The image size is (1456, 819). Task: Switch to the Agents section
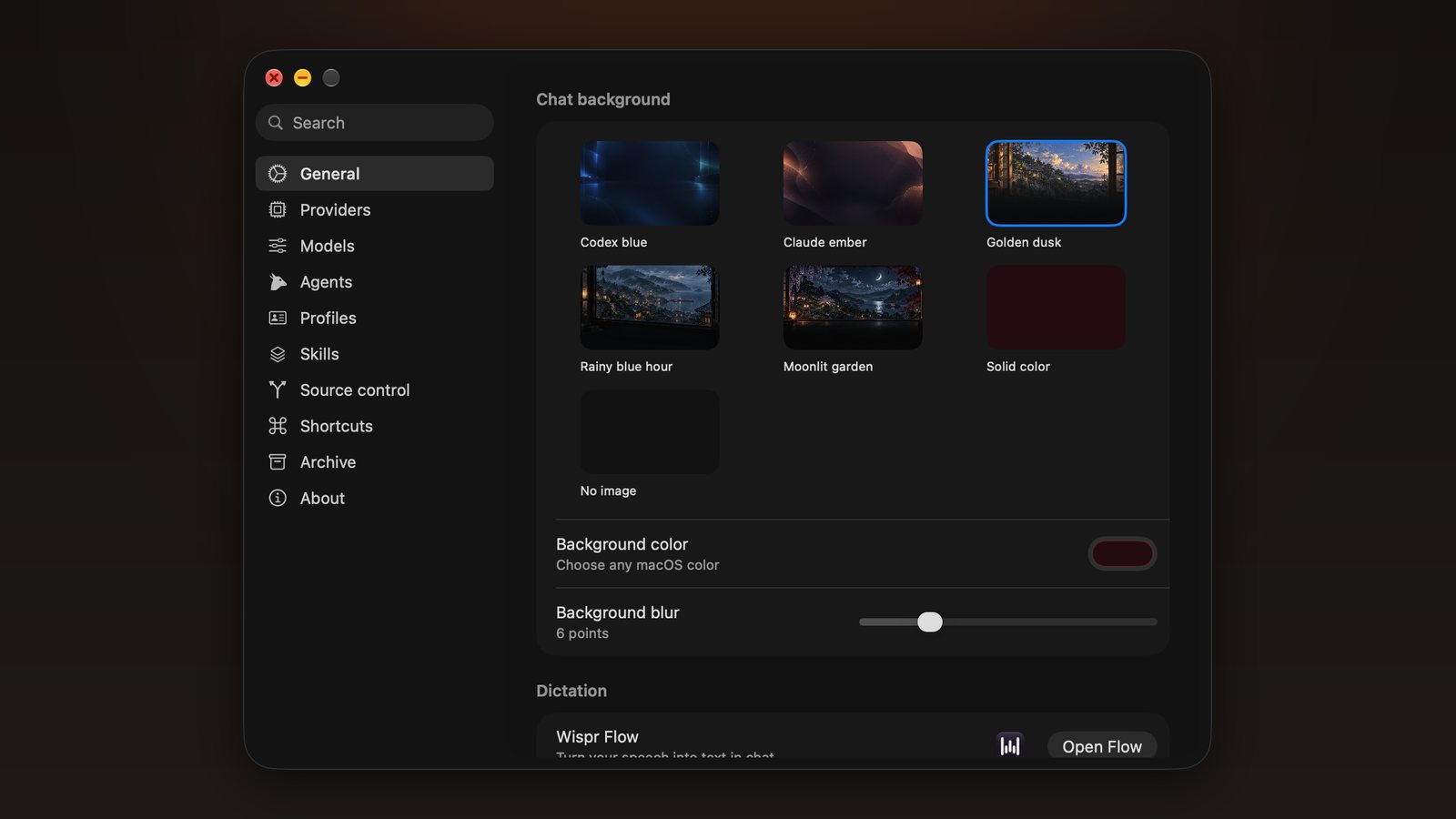pyautogui.click(x=375, y=282)
